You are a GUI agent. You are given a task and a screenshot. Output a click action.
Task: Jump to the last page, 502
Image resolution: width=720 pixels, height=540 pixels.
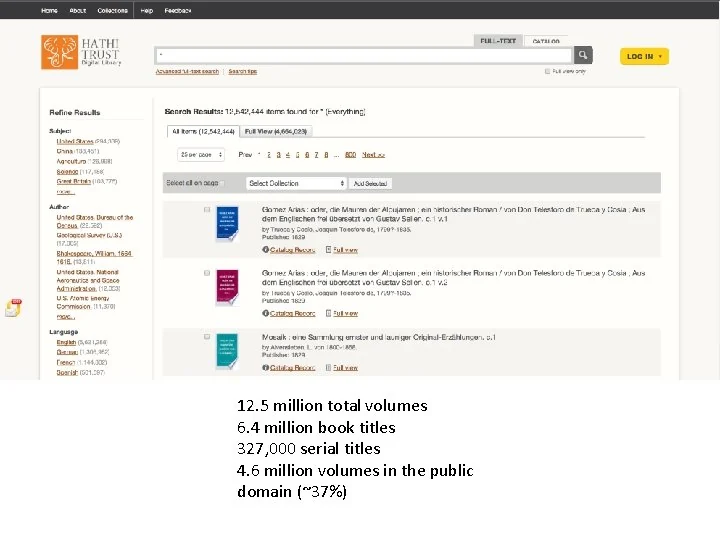click(x=350, y=155)
